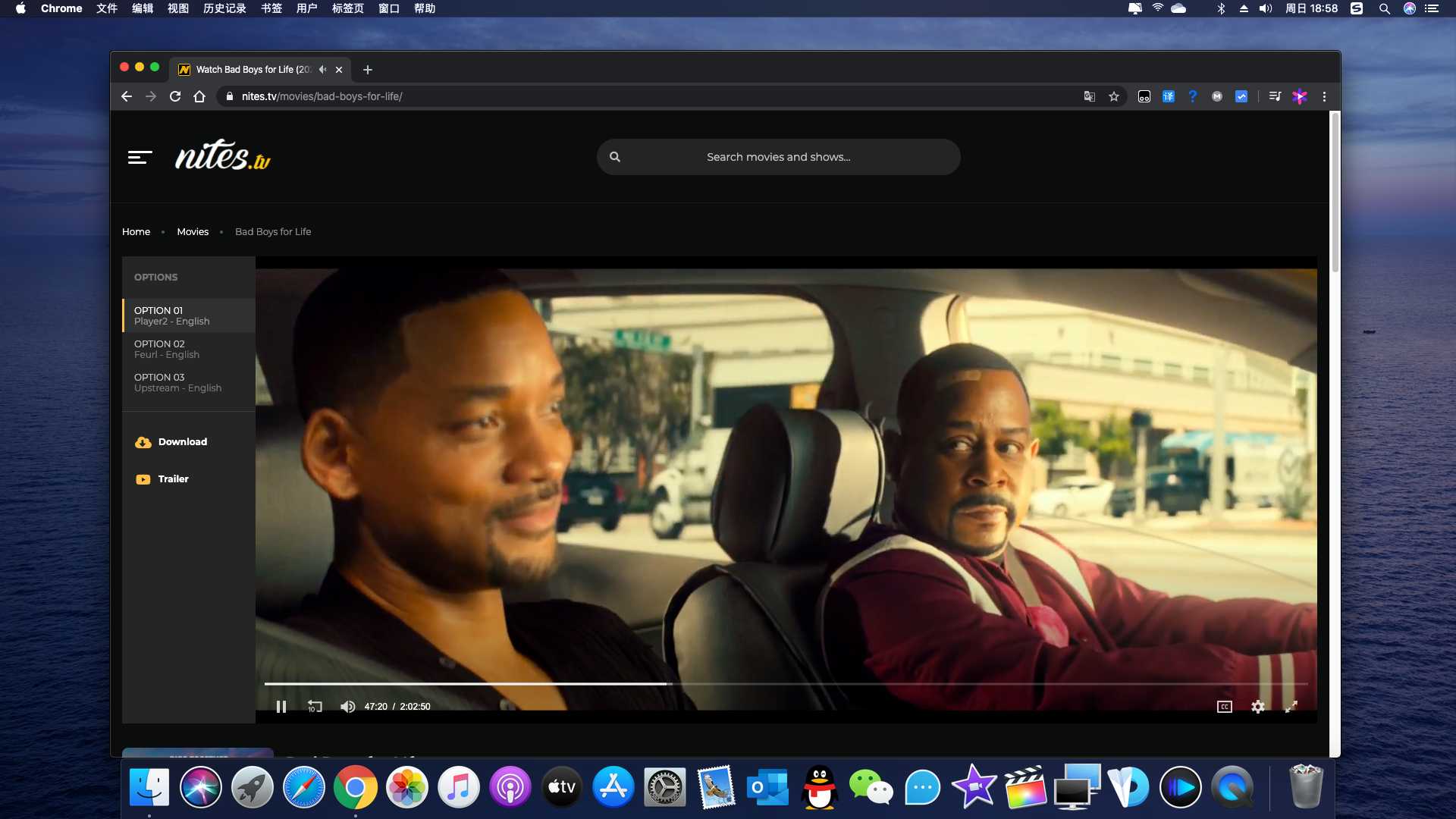The image size is (1456, 819).
Task: Click the nites.tv logo
Action: (x=223, y=155)
